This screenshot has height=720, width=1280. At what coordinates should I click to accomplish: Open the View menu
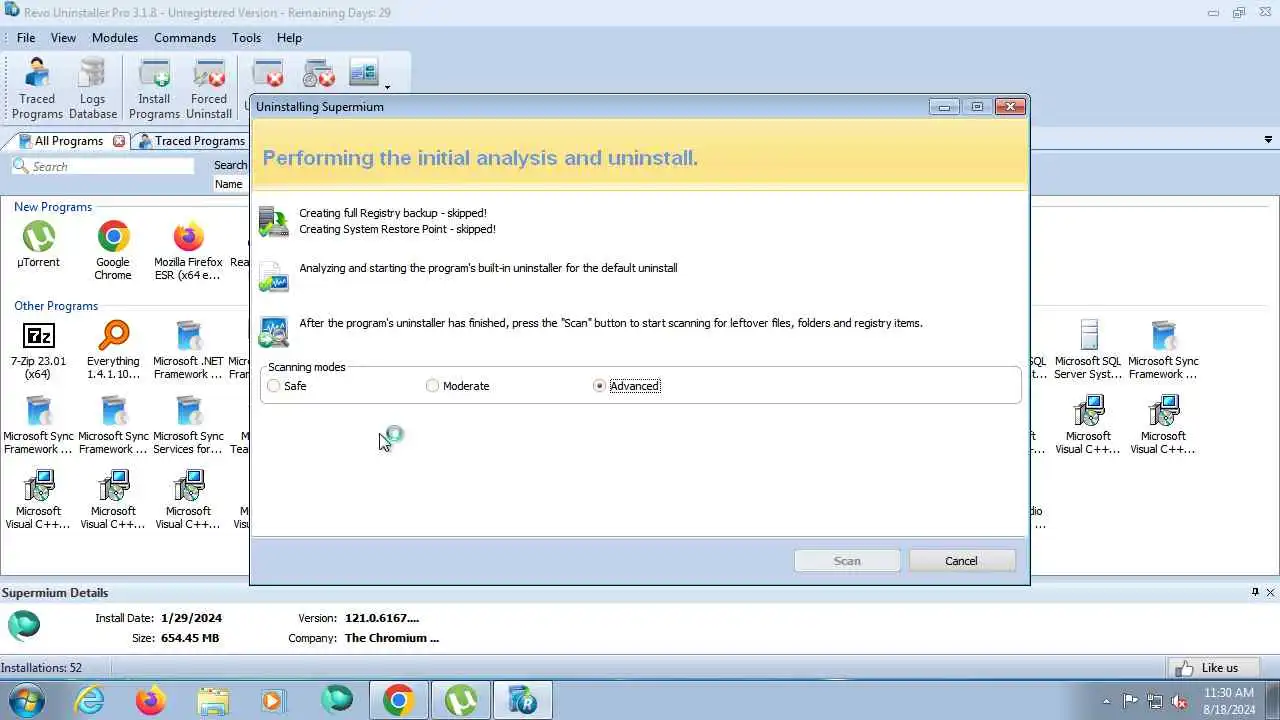pos(63,38)
